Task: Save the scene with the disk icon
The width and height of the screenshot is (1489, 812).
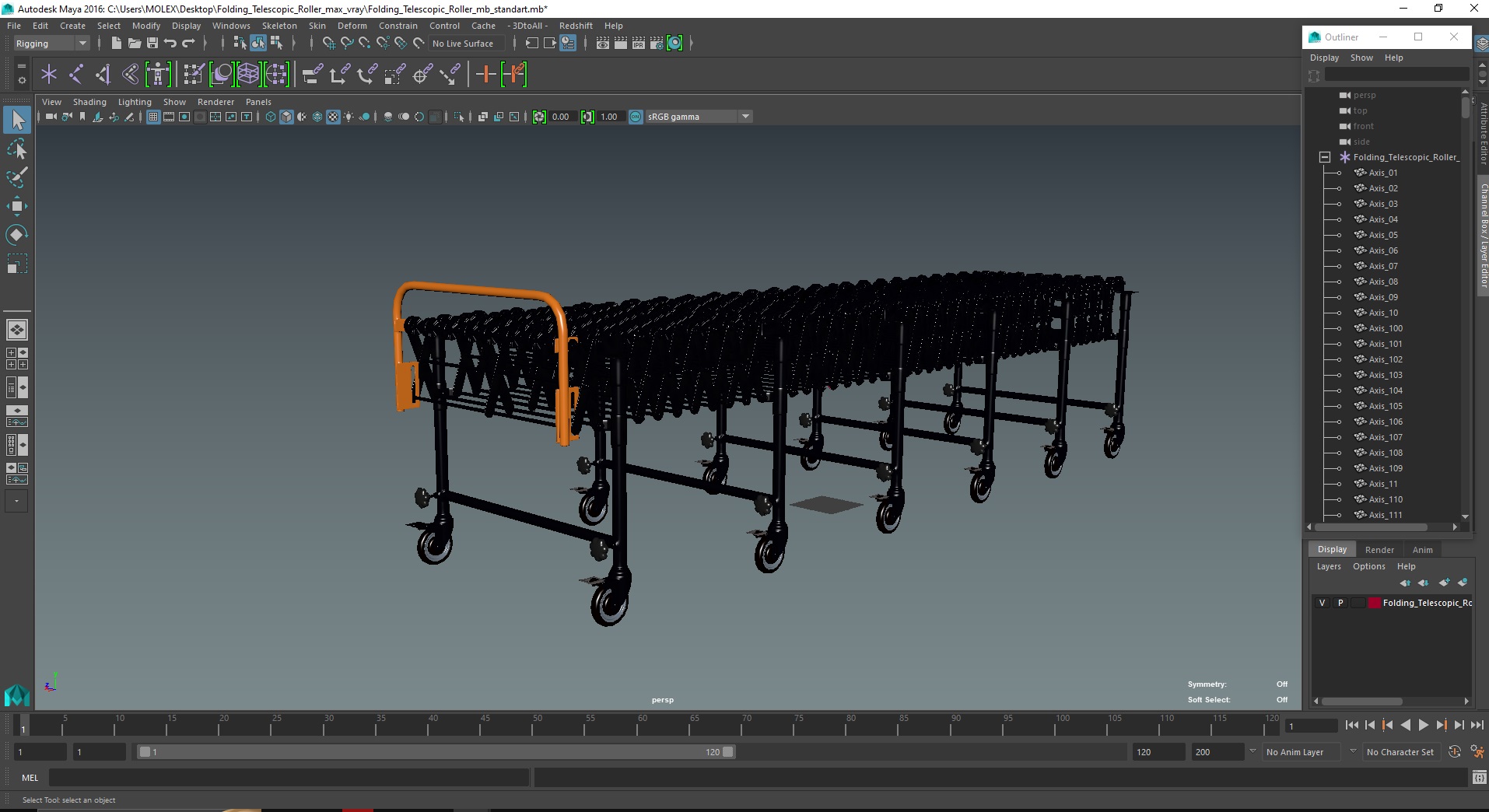Action: click(x=152, y=44)
